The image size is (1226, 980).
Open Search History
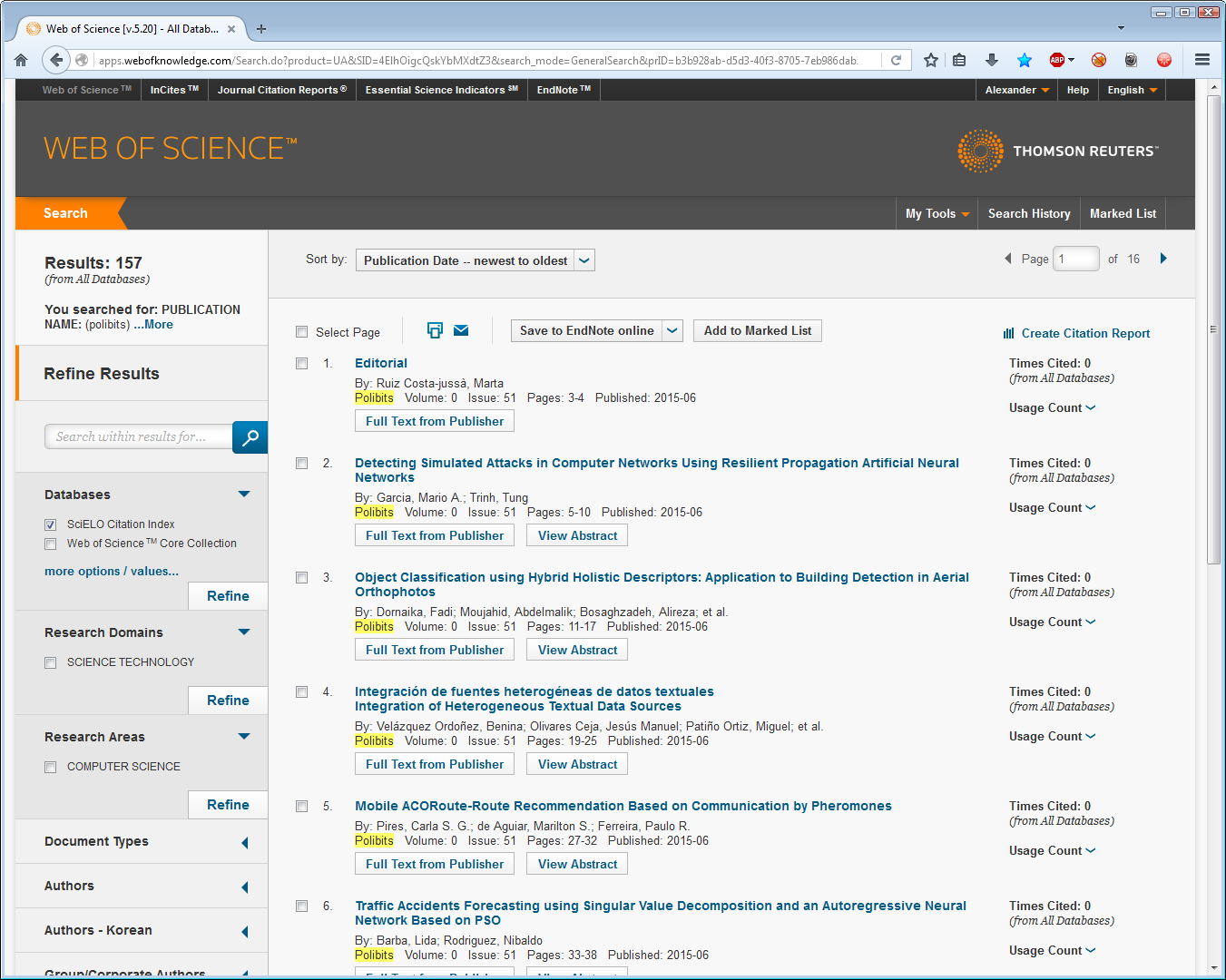pos(1029,213)
